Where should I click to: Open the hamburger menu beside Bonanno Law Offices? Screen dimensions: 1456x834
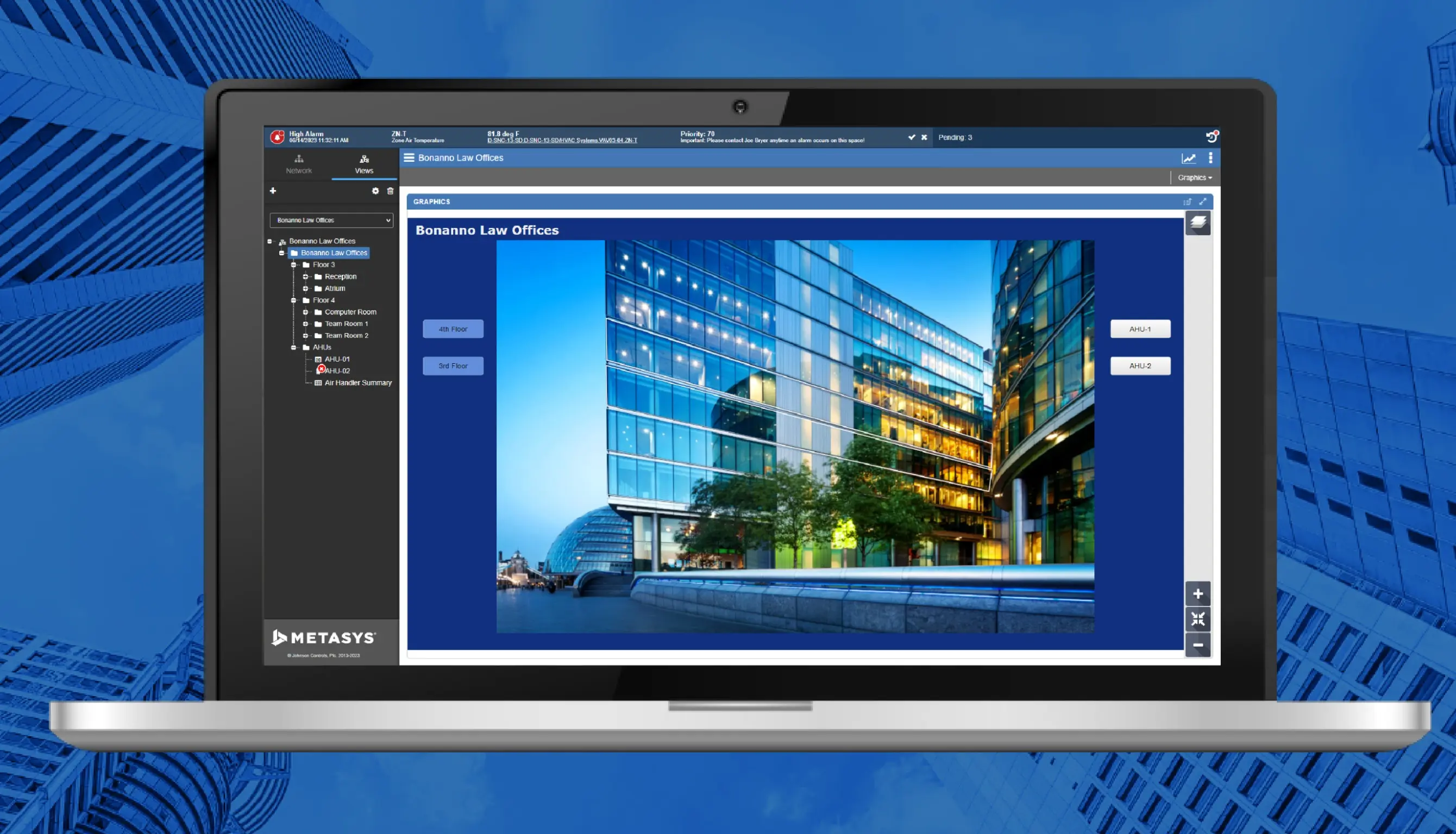click(409, 157)
